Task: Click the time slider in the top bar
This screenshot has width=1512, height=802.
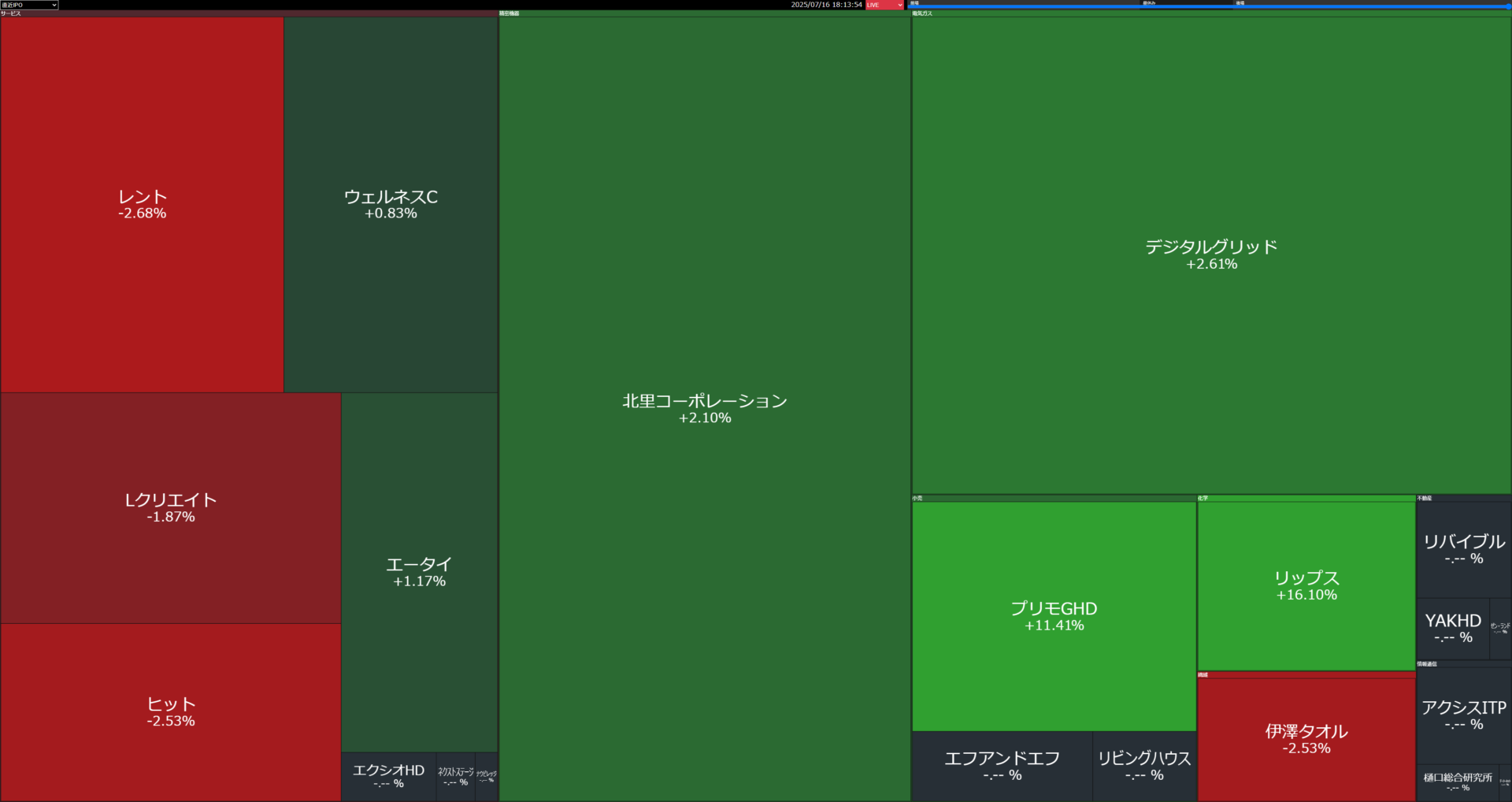Action: coord(1209,6)
